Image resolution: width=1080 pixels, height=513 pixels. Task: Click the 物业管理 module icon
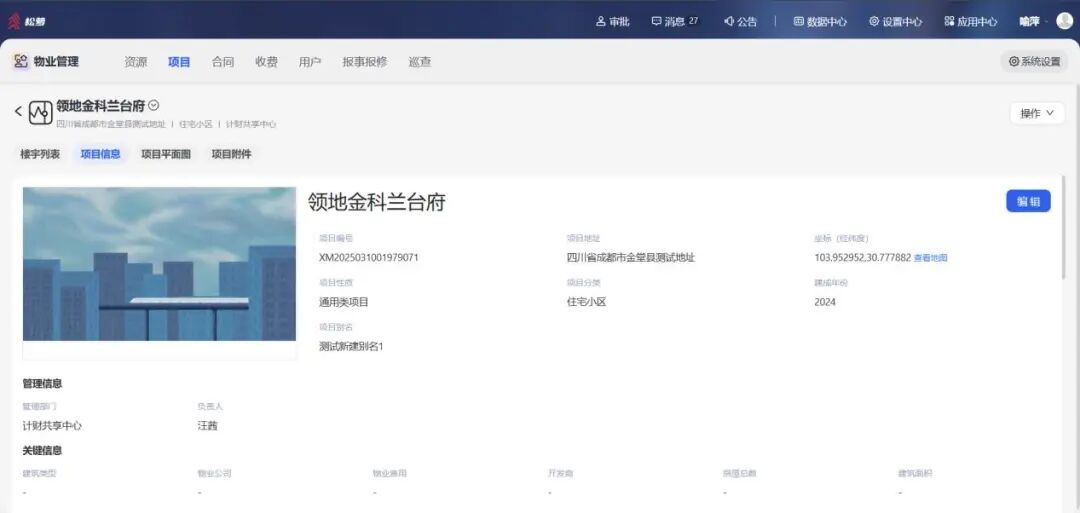tap(21, 61)
